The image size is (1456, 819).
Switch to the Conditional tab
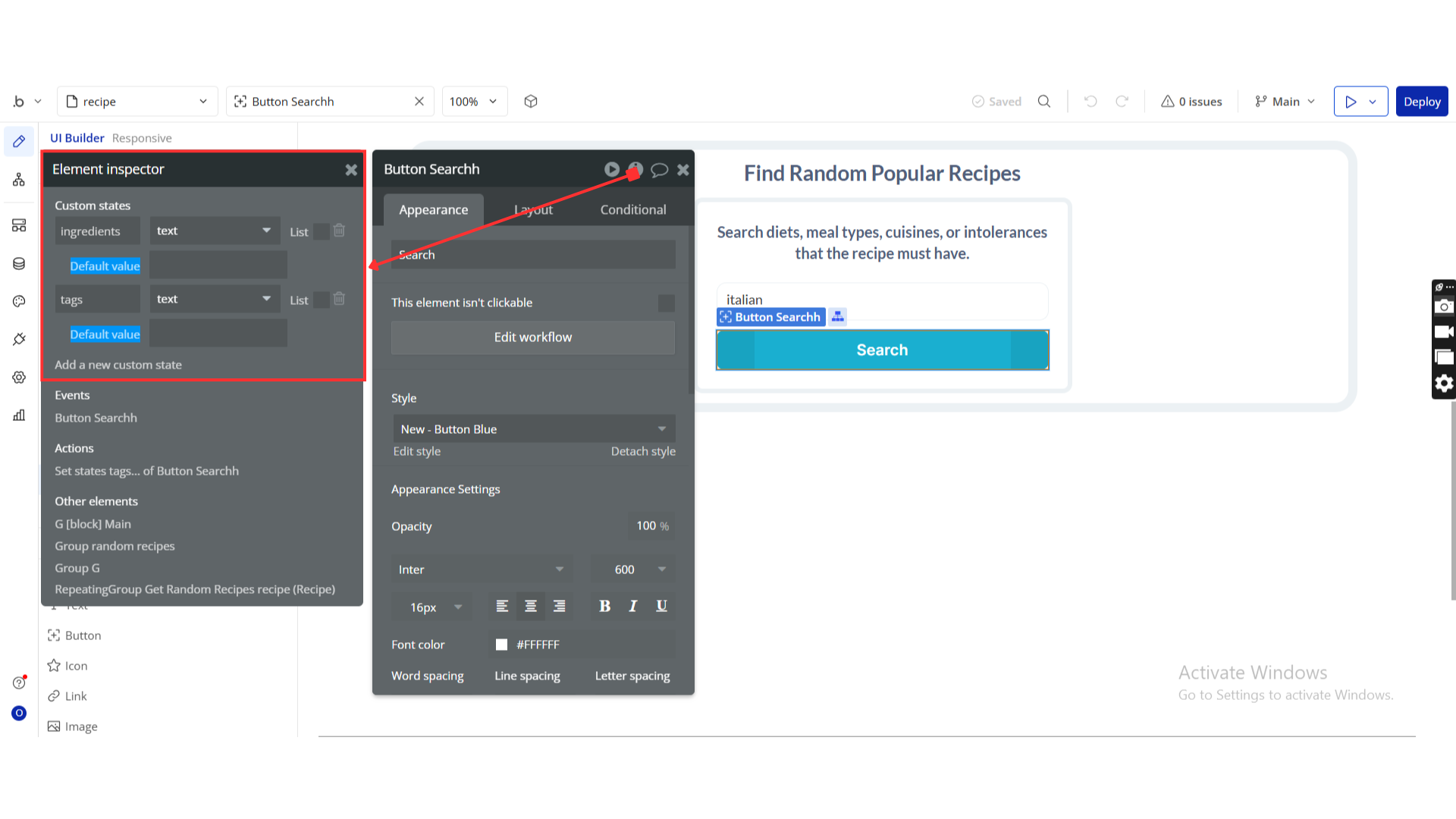[x=632, y=210]
